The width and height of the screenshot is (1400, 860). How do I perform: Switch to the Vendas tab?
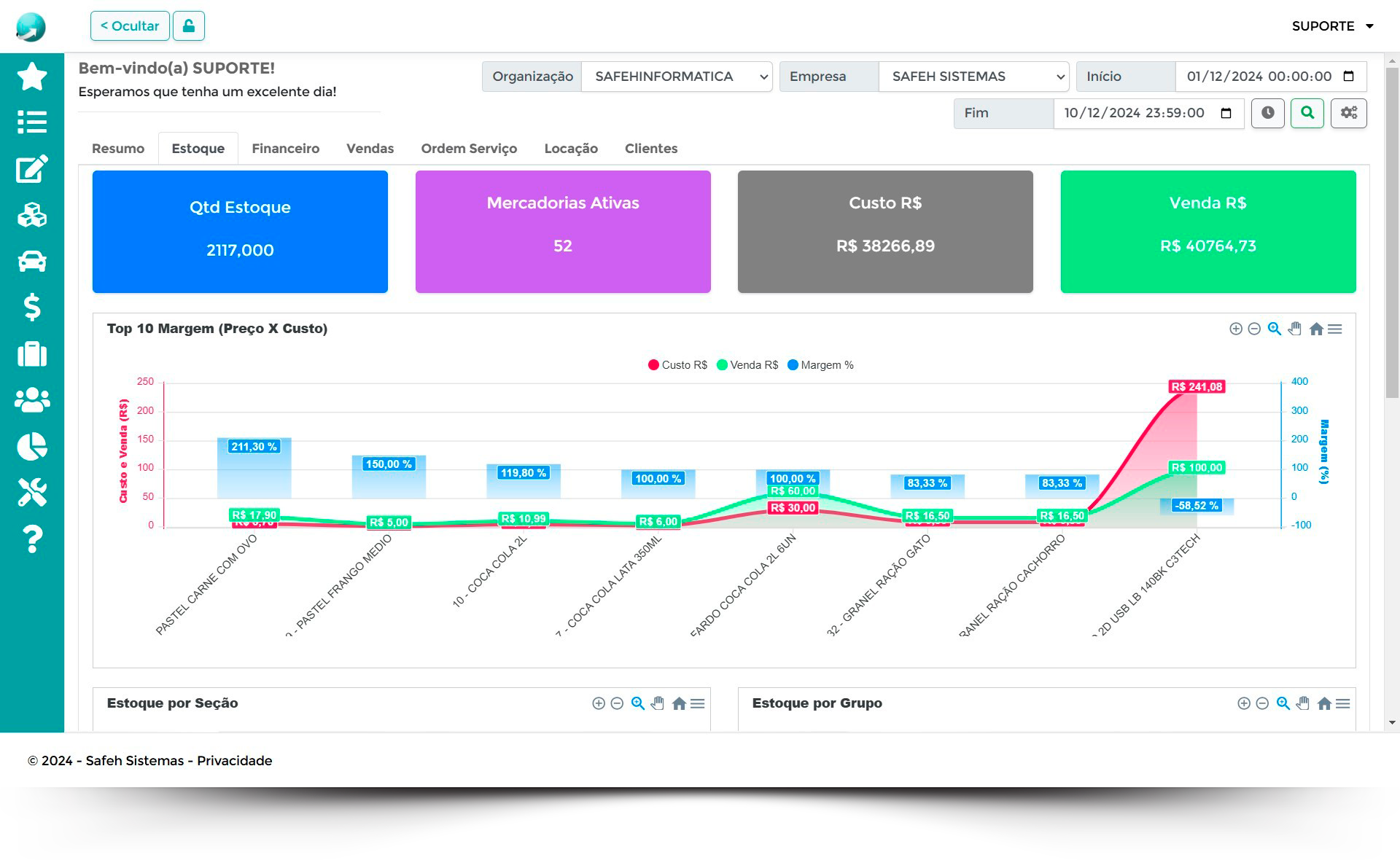(x=370, y=149)
